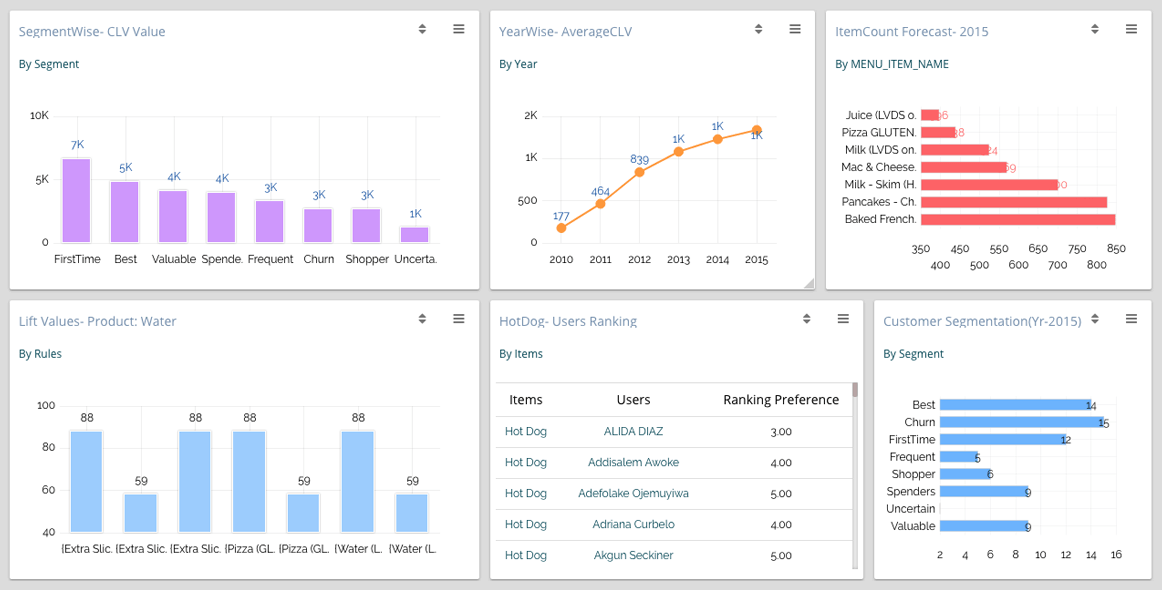Click the Ranking Preference column header
Viewport: 1162px width, 590px height.
pyautogui.click(x=781, y=400)
